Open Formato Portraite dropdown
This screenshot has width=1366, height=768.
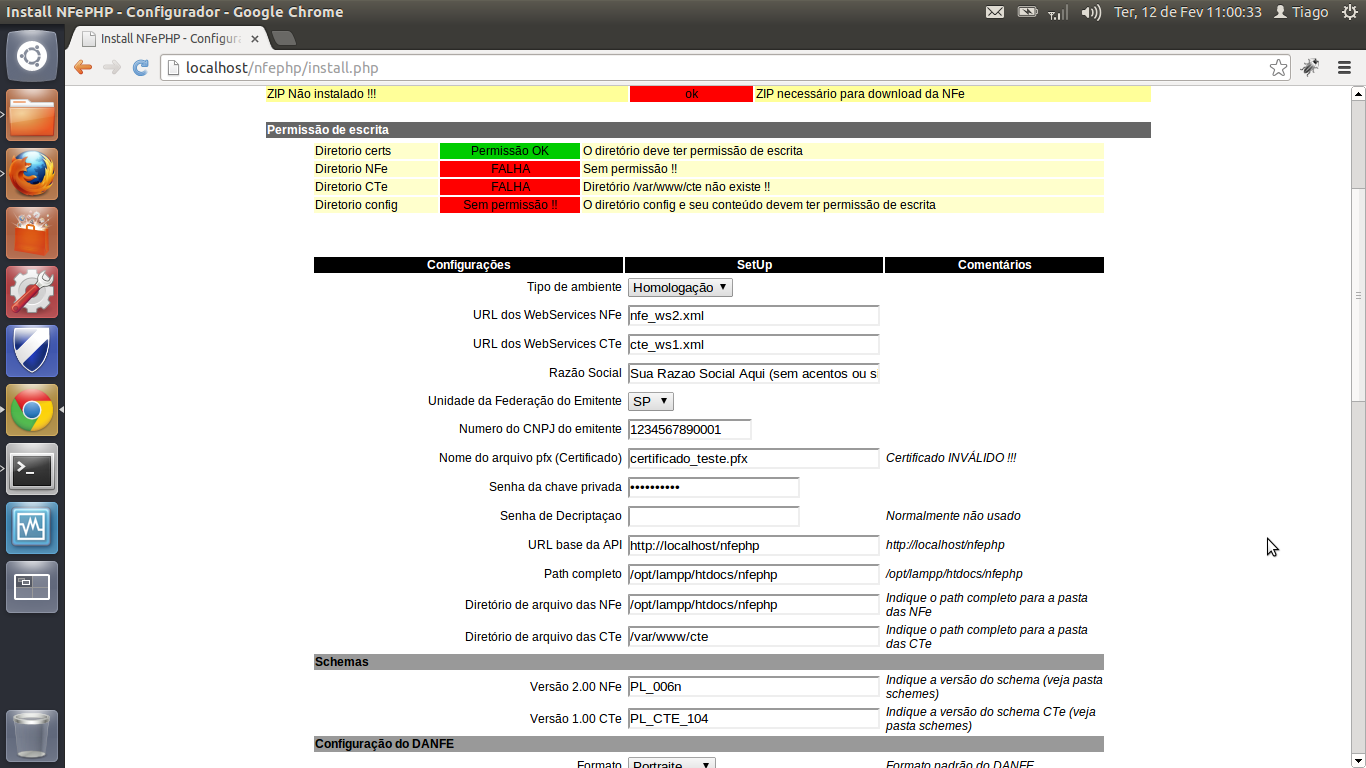pyautogui.click(x=672, y=763)
